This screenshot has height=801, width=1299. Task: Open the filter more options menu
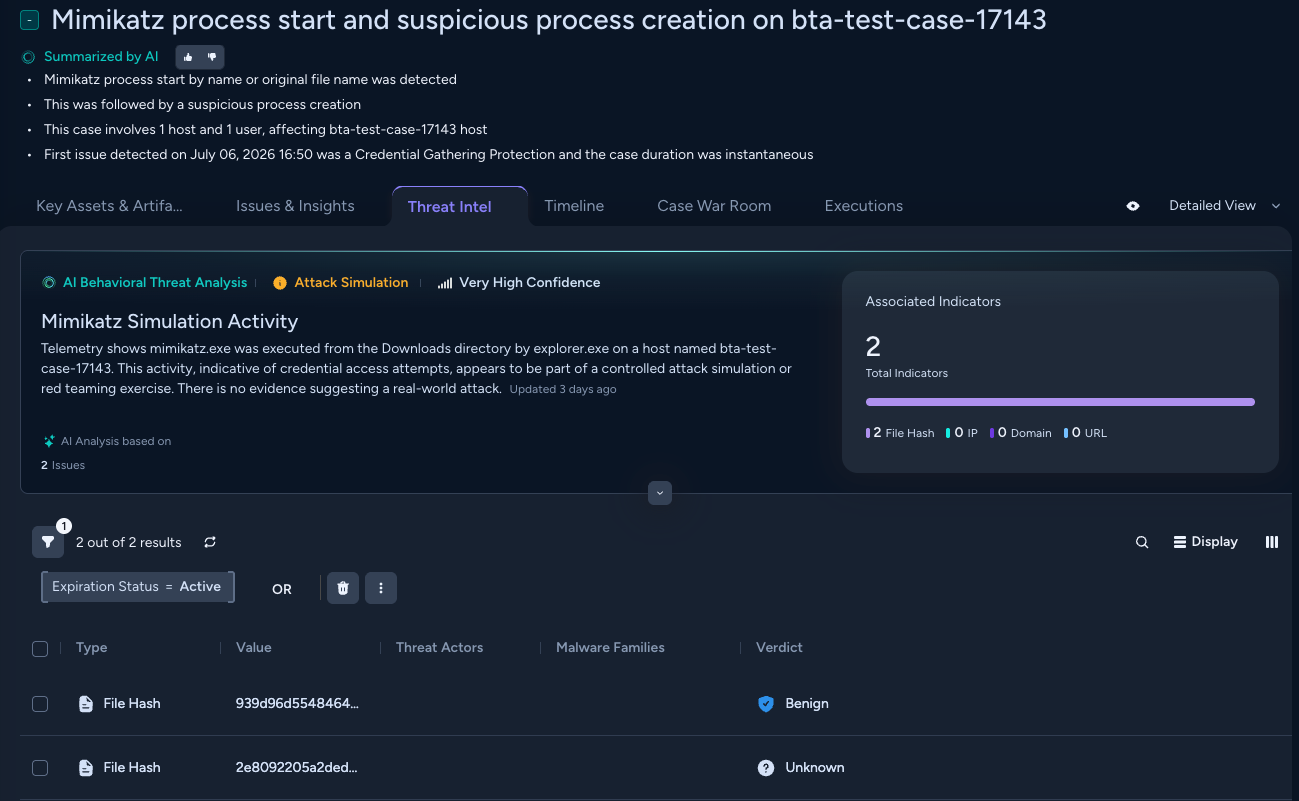pyautogui.click(x=381, y=588)
